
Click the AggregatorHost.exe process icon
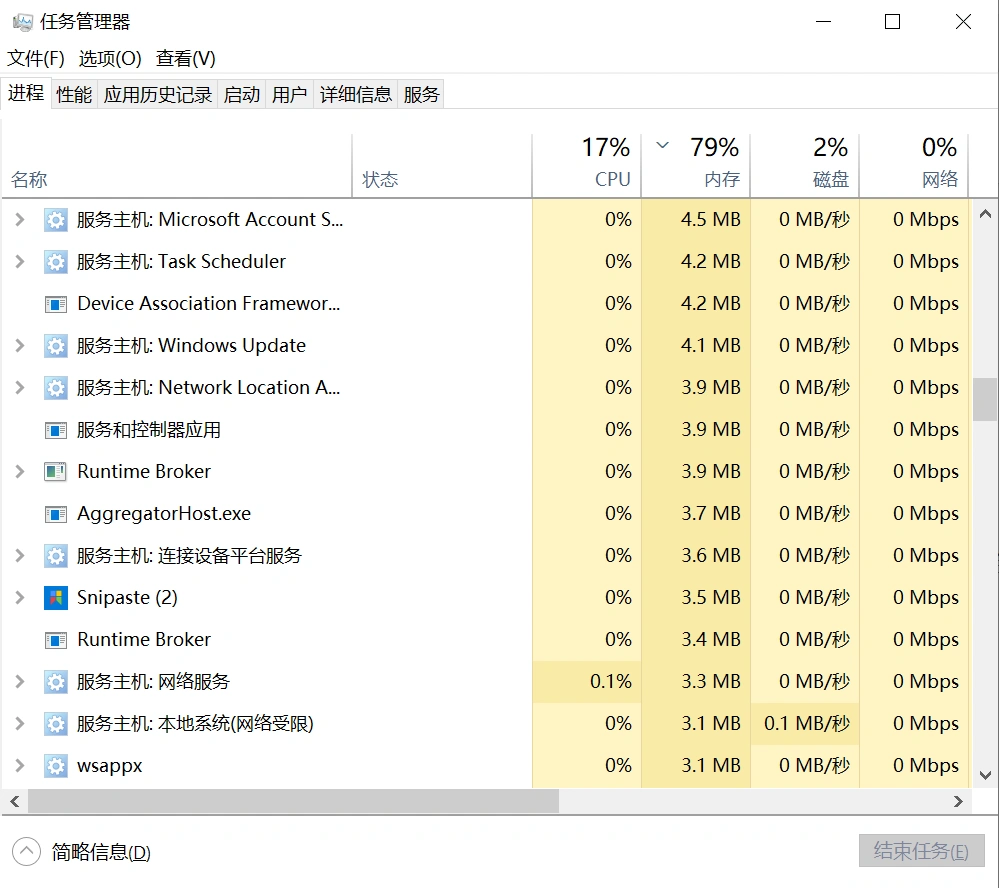(55, 513)
